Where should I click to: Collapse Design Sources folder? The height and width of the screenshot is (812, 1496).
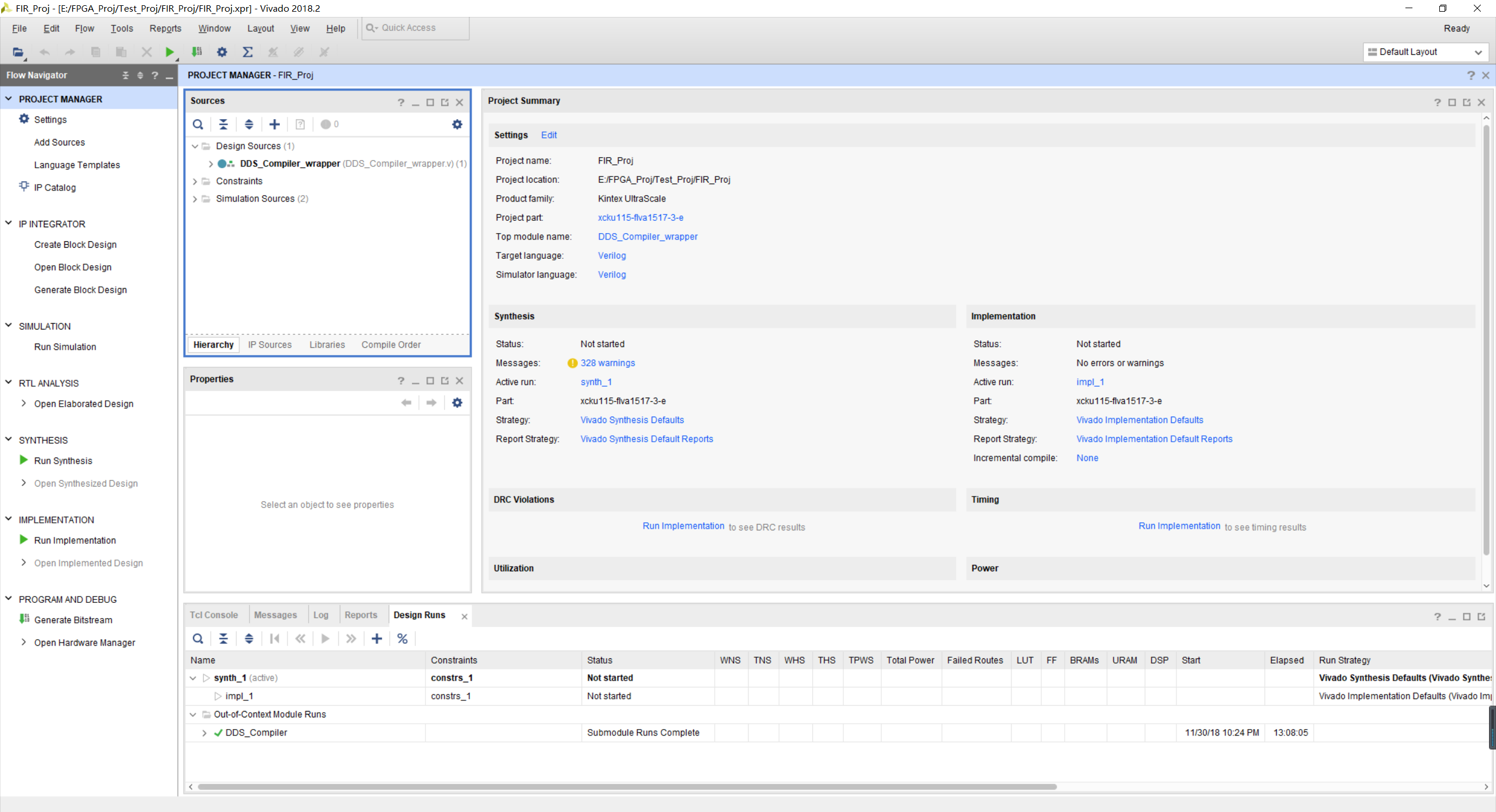click(195, 146)
